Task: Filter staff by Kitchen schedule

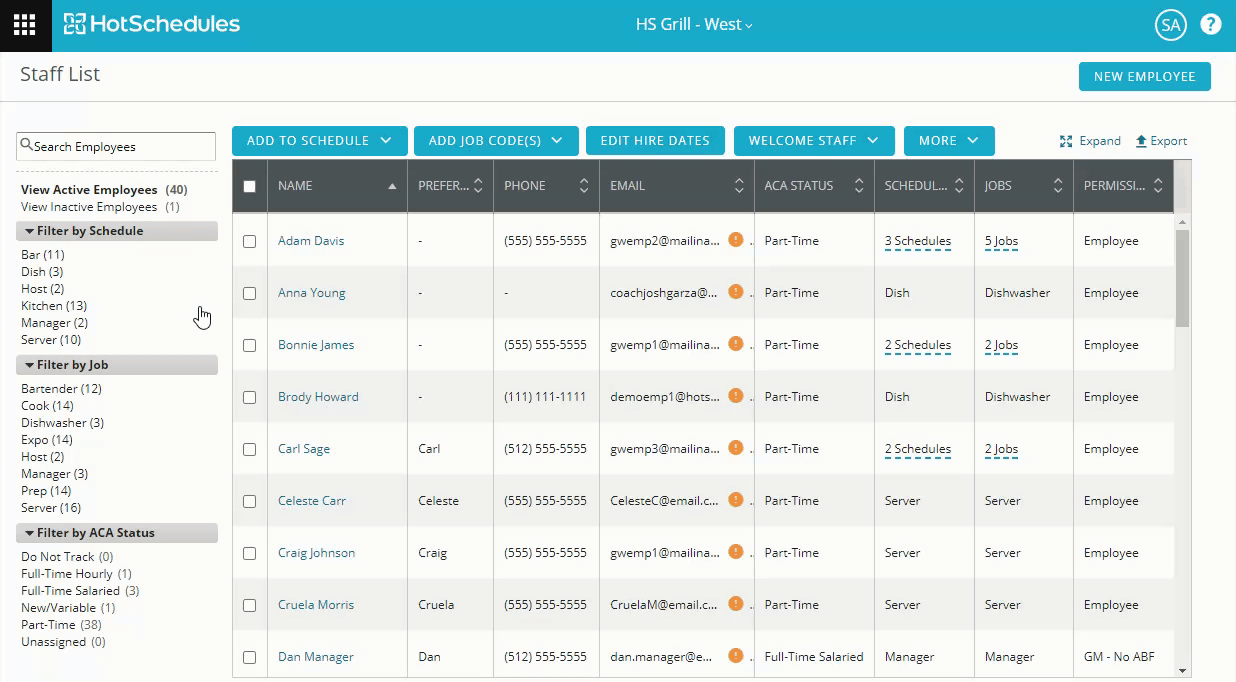Action: coord(41,306)
